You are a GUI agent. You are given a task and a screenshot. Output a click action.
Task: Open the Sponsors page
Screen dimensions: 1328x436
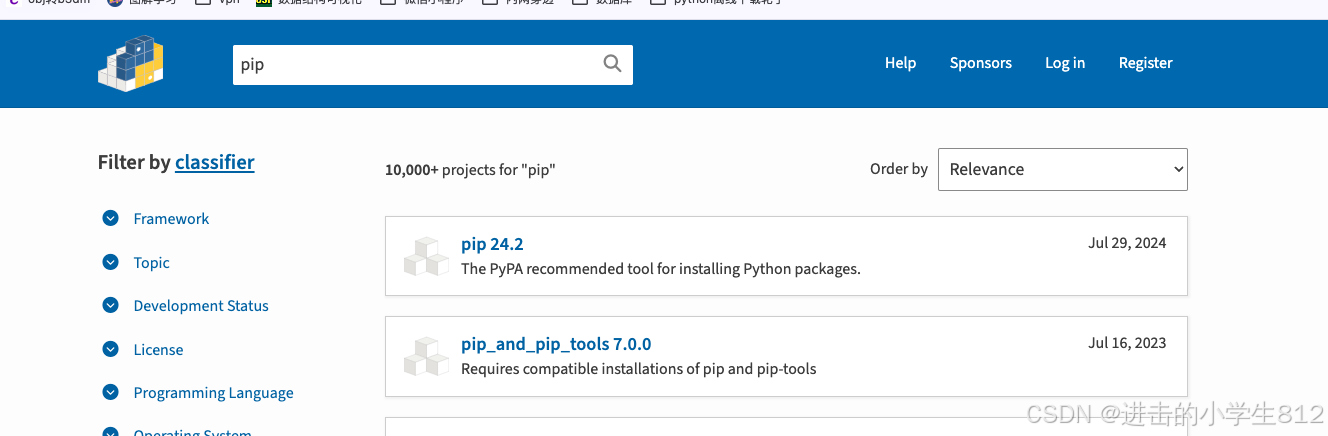tap(980, 63)
